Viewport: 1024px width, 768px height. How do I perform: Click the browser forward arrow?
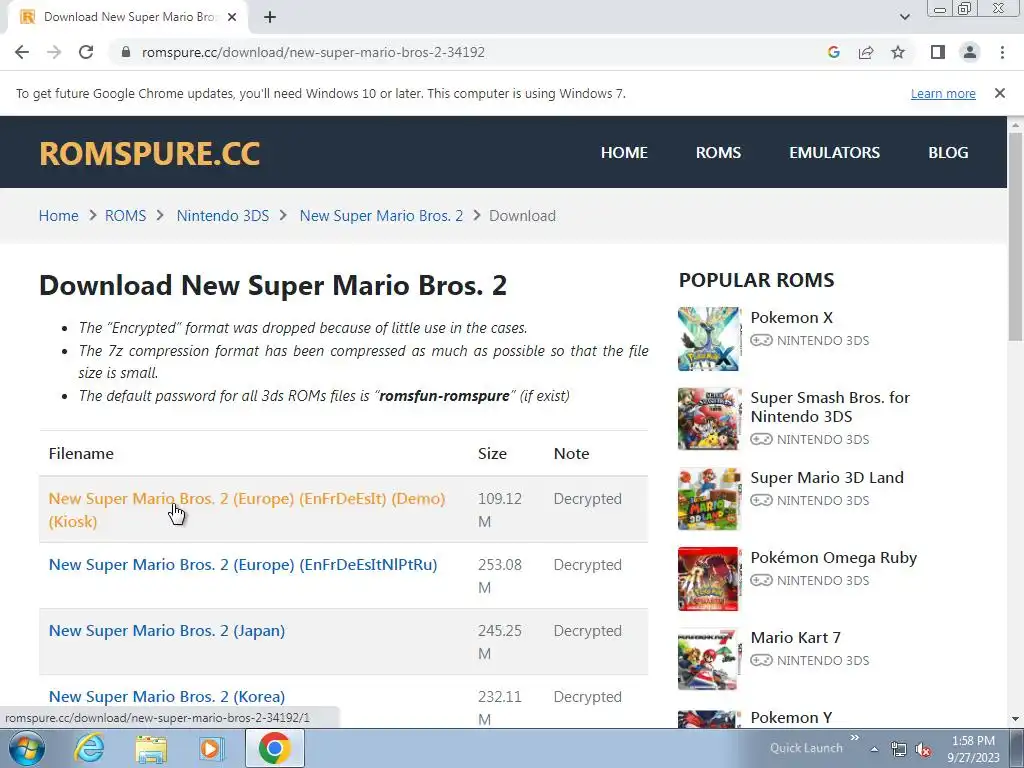click(x=54, y=52)
